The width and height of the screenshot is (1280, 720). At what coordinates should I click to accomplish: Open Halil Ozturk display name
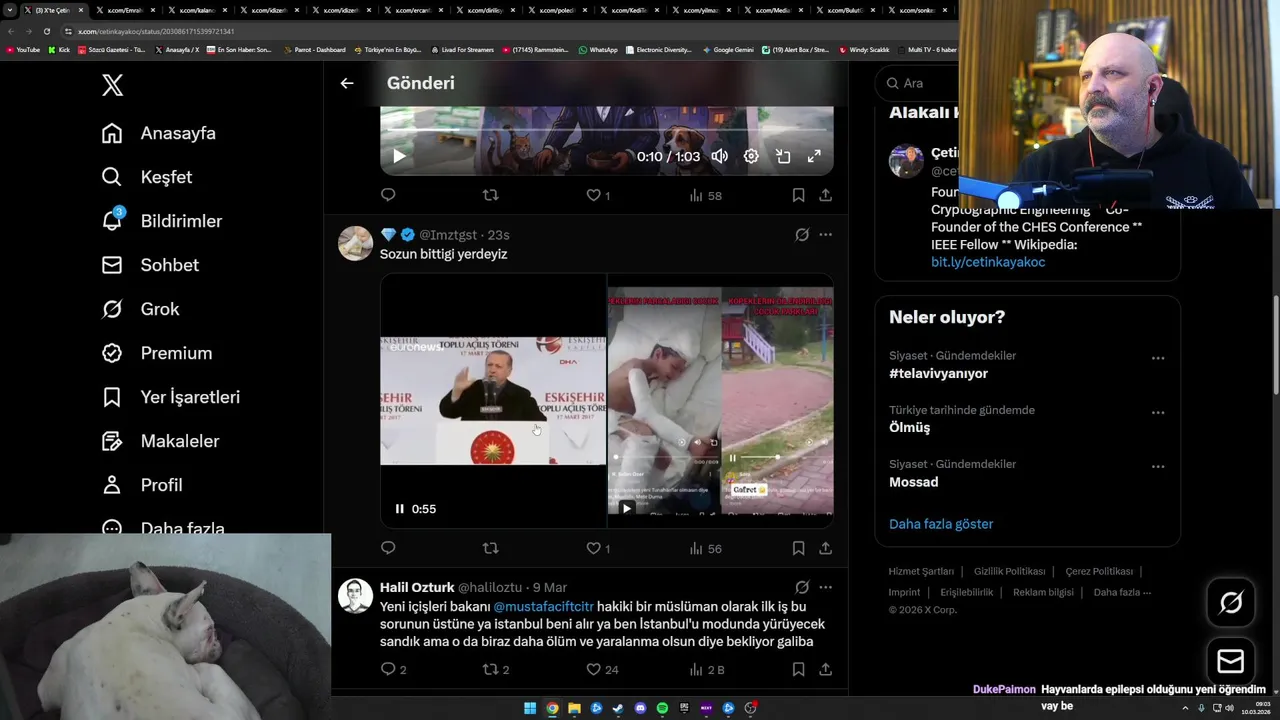(x=417, y=587)
